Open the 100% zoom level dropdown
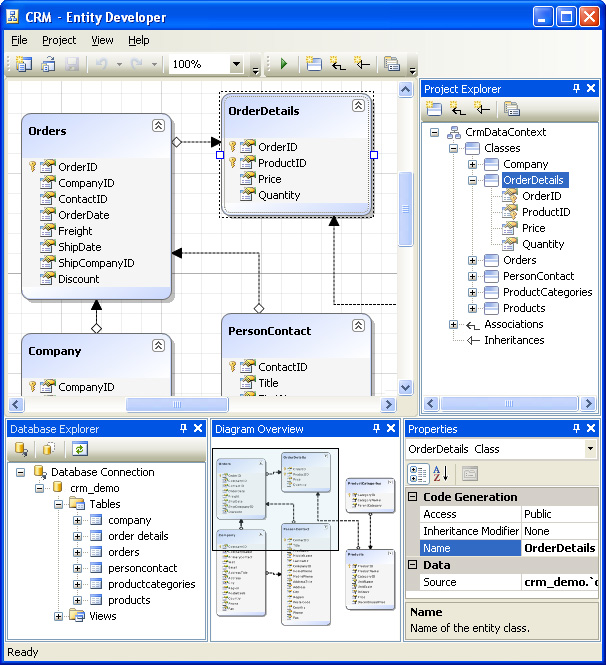 pyautogui.click(x=236, y=64)
